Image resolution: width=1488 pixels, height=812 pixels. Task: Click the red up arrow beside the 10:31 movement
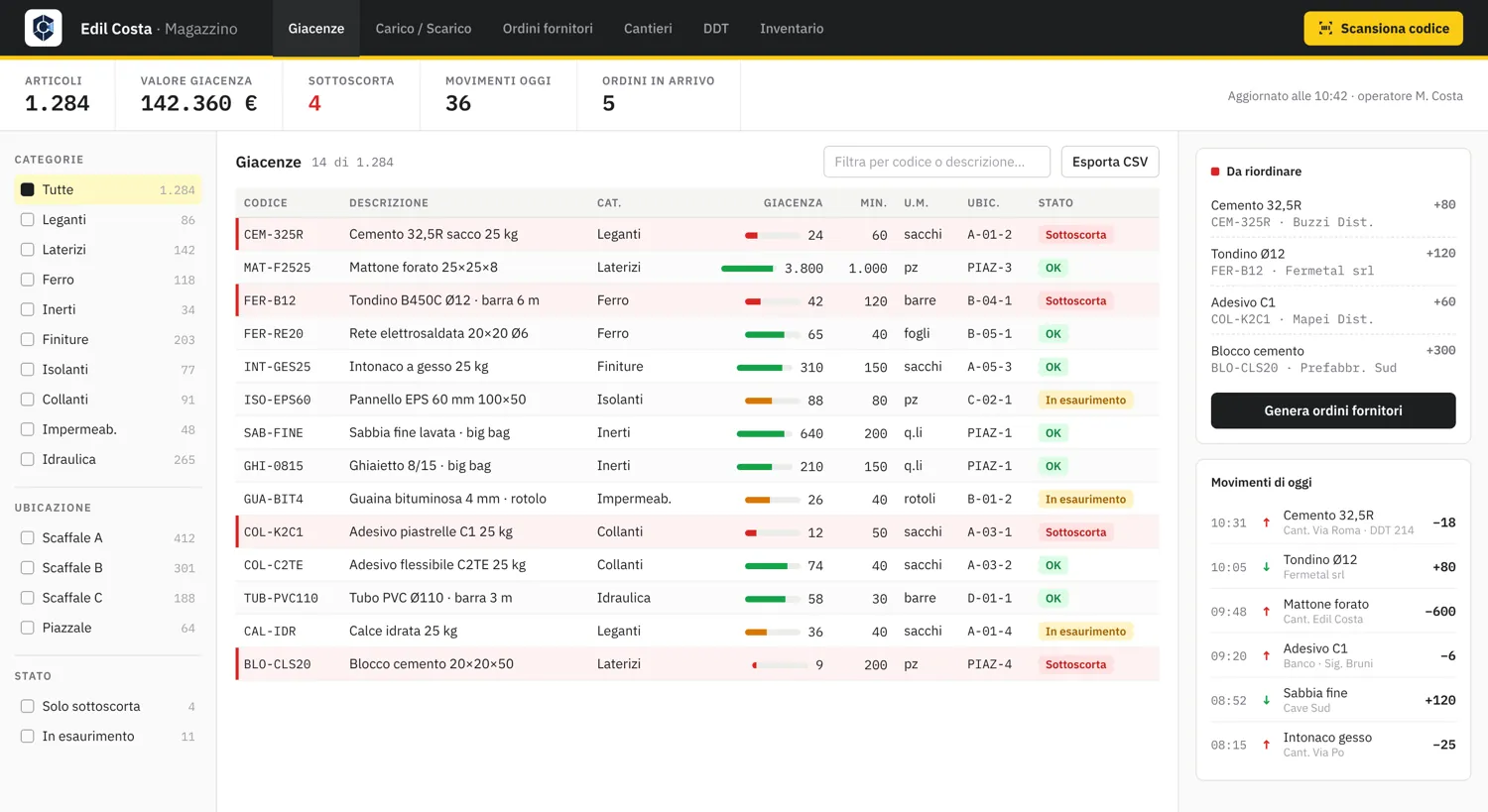tap(1266, 522)
